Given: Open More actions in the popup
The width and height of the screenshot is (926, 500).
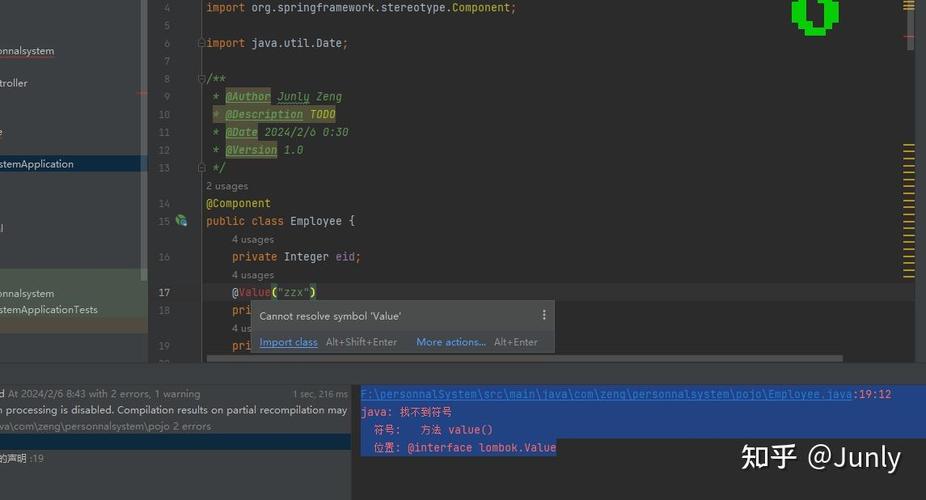Looking at the screenshot, I should click(451, 342).
